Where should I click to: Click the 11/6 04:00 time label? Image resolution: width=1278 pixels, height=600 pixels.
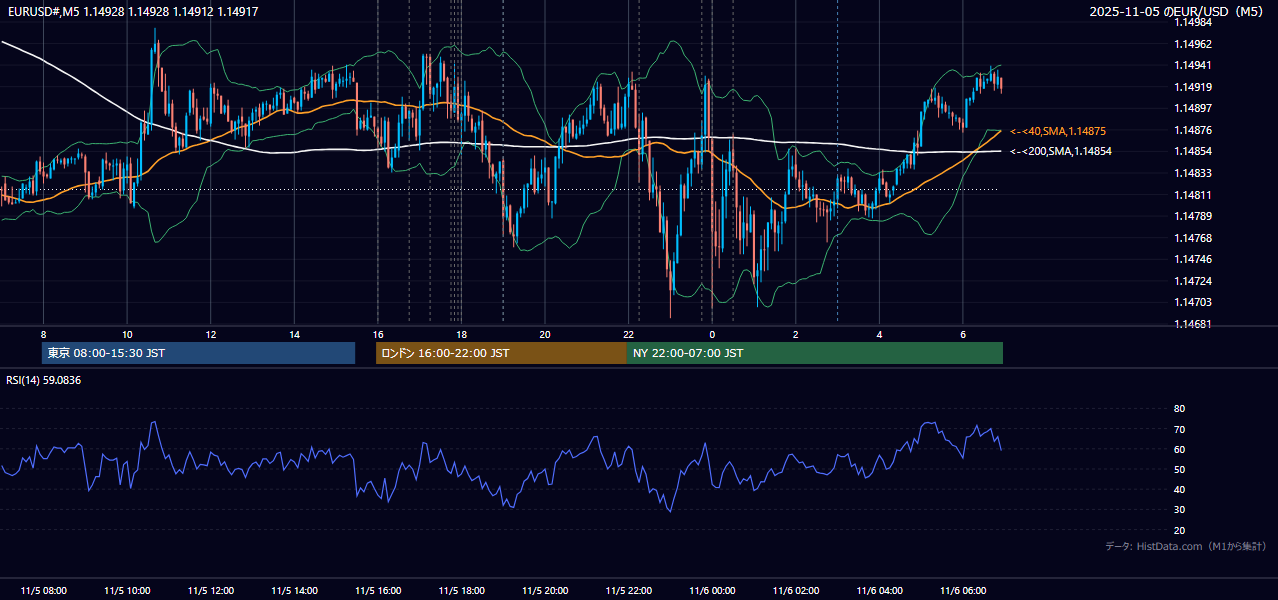(x=879, y=591)
